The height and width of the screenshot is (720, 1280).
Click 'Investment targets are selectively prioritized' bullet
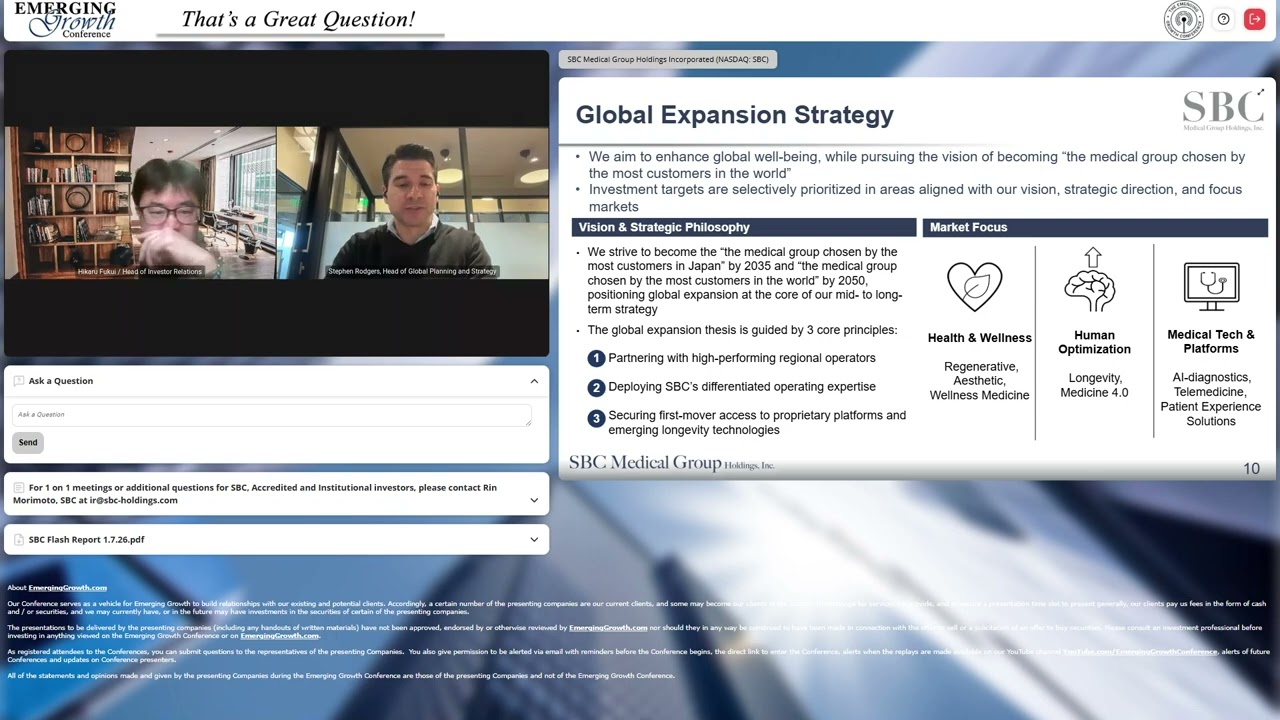coord(915,198)
